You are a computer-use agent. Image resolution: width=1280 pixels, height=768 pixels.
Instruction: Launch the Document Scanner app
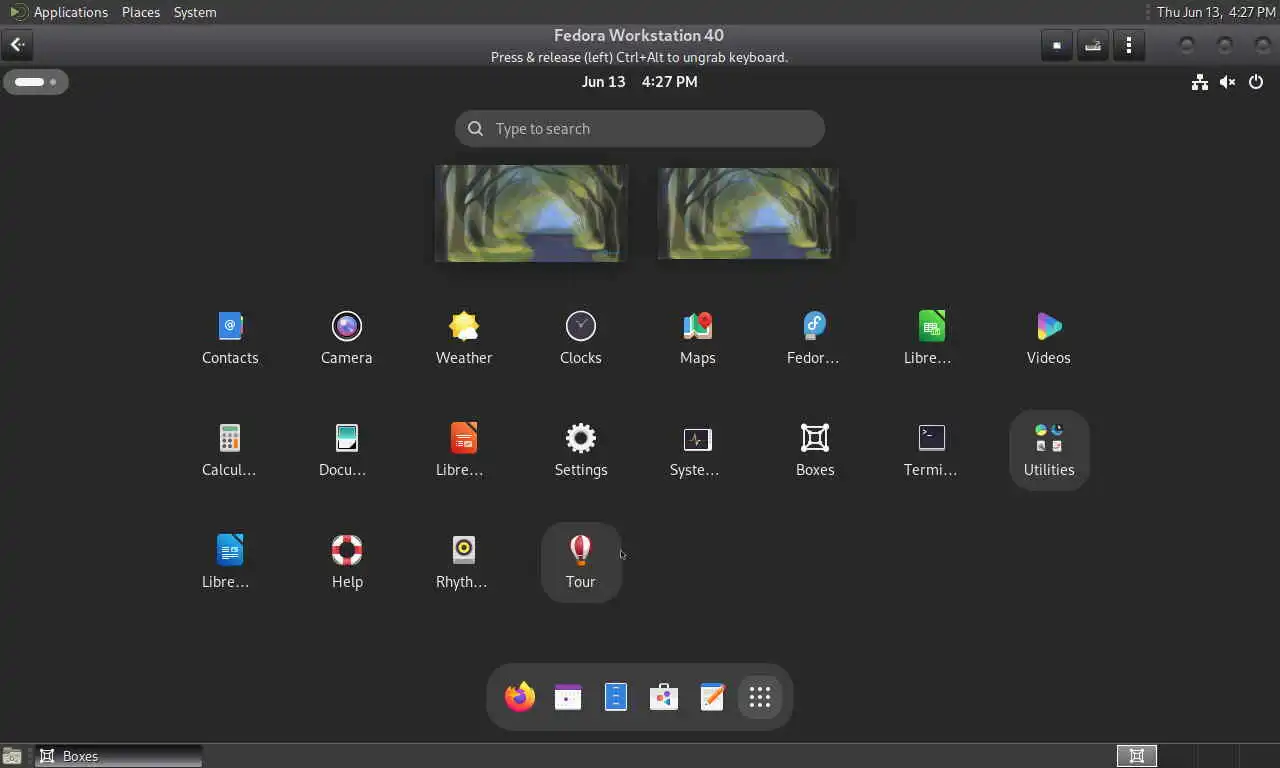tap(347, 449)
